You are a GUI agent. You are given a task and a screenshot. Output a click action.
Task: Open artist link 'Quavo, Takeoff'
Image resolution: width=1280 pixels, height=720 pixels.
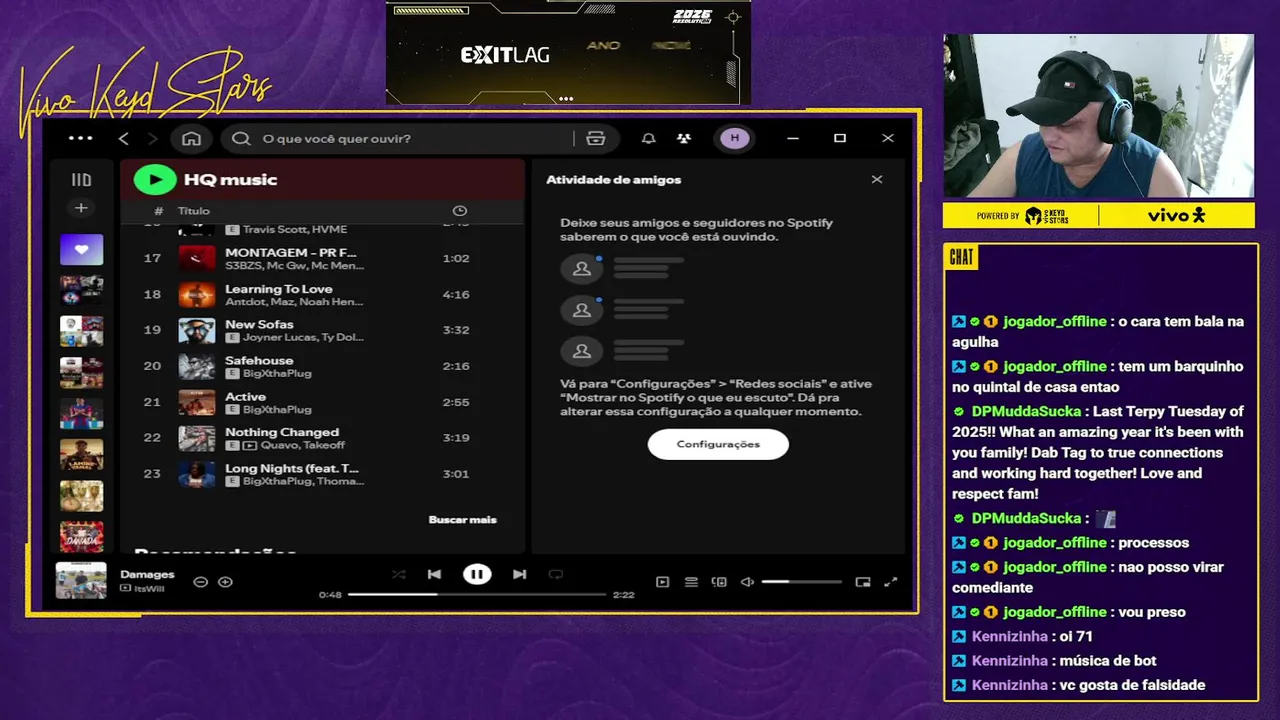[303, 445]
